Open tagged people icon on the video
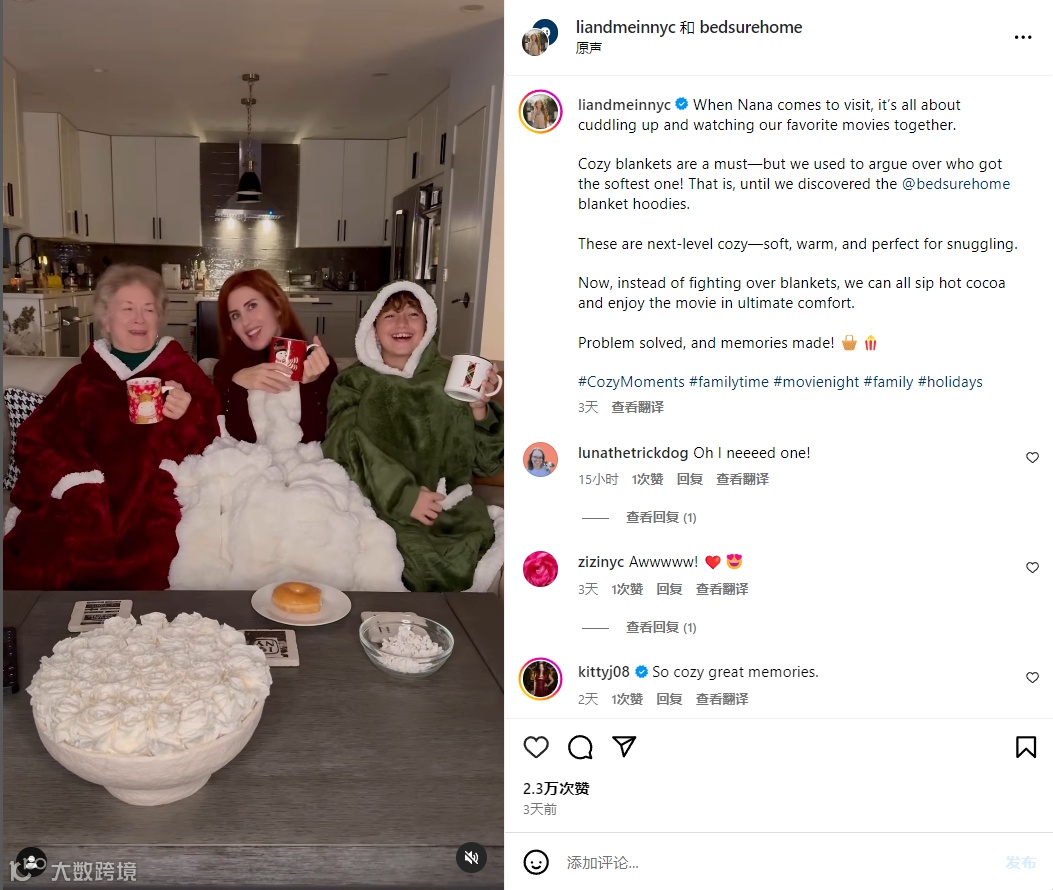The image size is (1053, 890). (31, 862)
